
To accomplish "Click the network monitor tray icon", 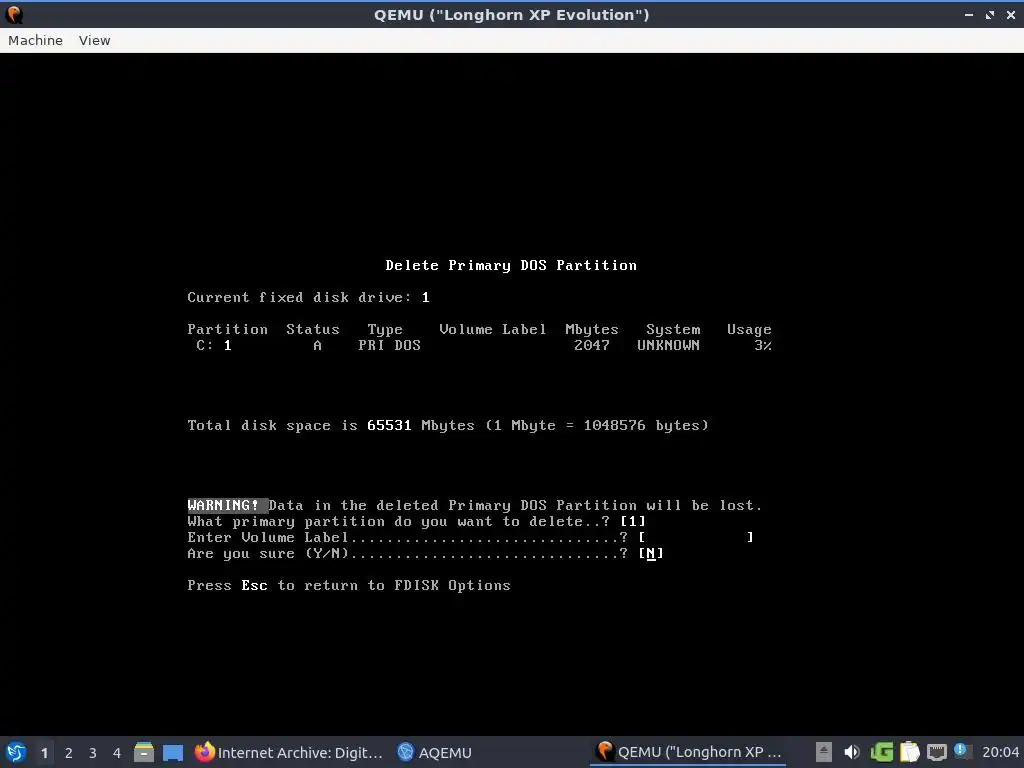I will pyautogui.click(x=936, y=752).
